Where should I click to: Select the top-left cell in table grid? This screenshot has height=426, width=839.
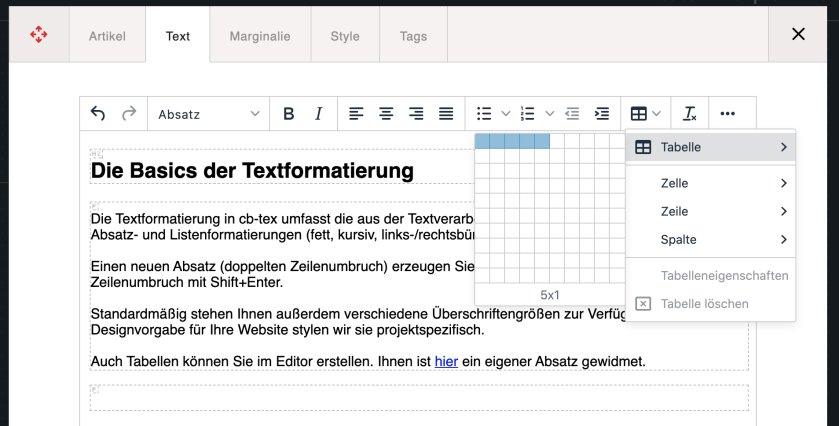482,141
